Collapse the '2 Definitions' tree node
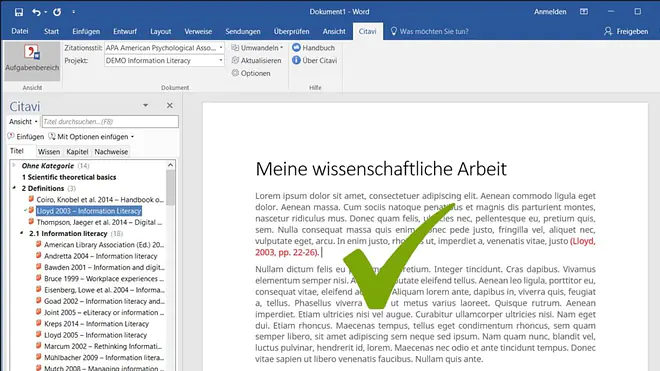 pos(14,188)
